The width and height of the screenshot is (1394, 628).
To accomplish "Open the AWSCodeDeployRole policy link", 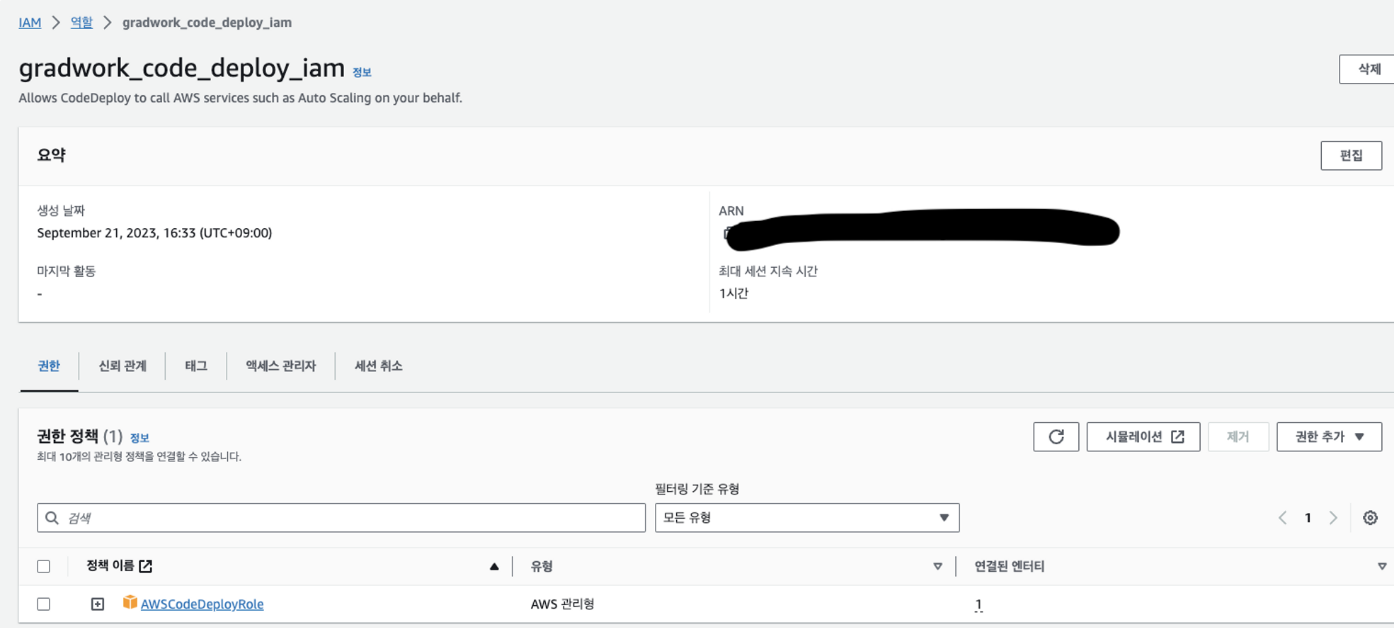I will 202,604.
